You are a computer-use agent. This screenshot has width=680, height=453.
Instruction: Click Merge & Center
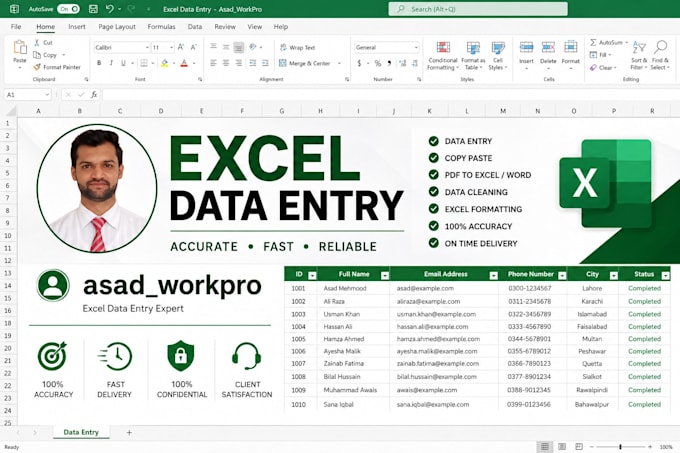[x=305, y=63]
